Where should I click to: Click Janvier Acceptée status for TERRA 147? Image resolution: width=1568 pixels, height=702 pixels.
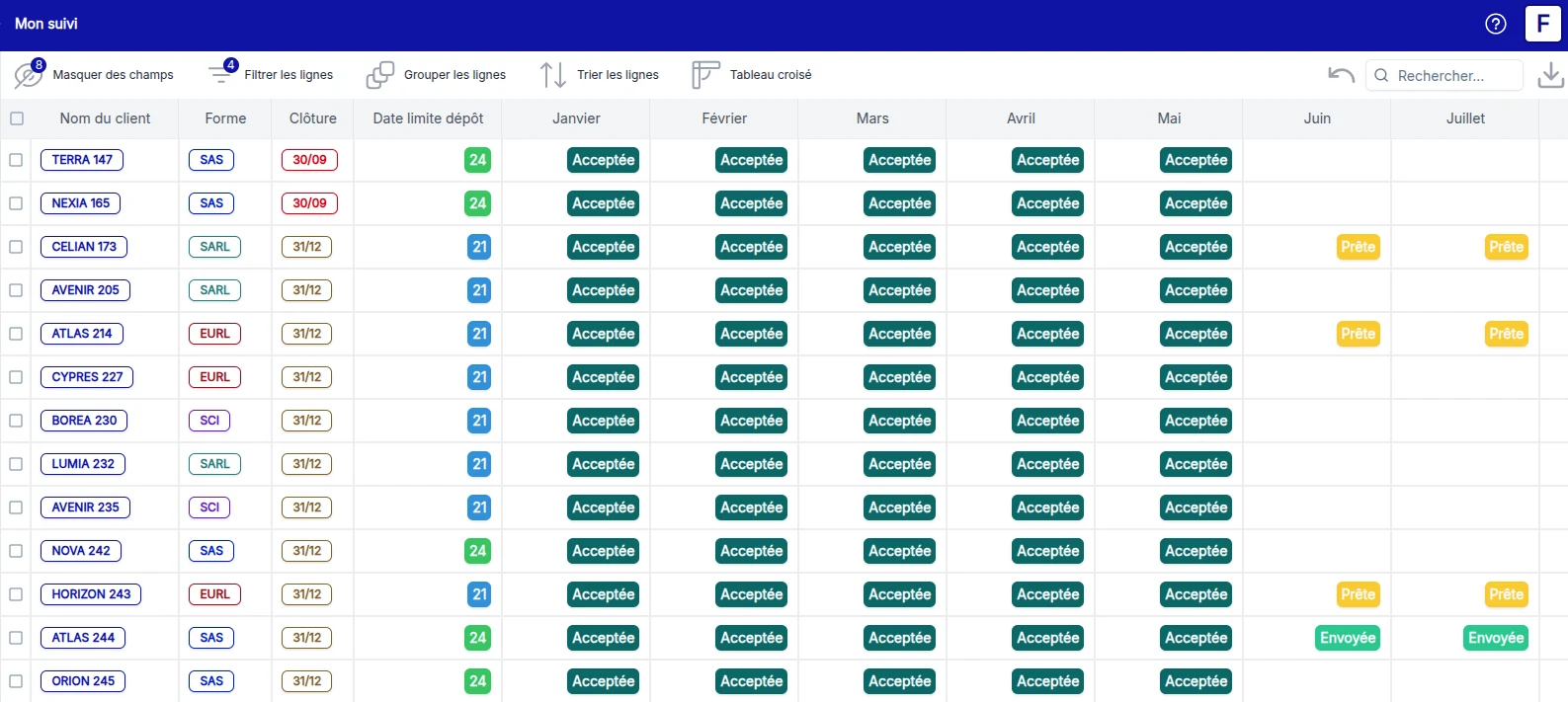(603, 160)
